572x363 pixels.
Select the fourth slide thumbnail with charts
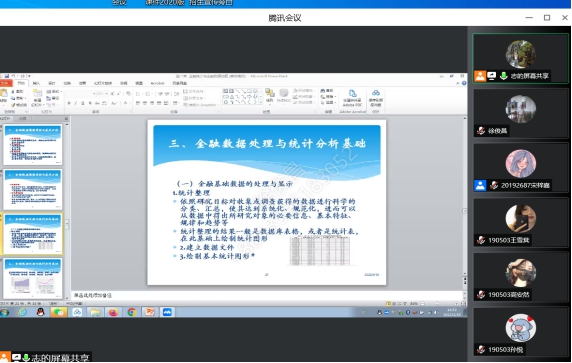tap(33, 278)
